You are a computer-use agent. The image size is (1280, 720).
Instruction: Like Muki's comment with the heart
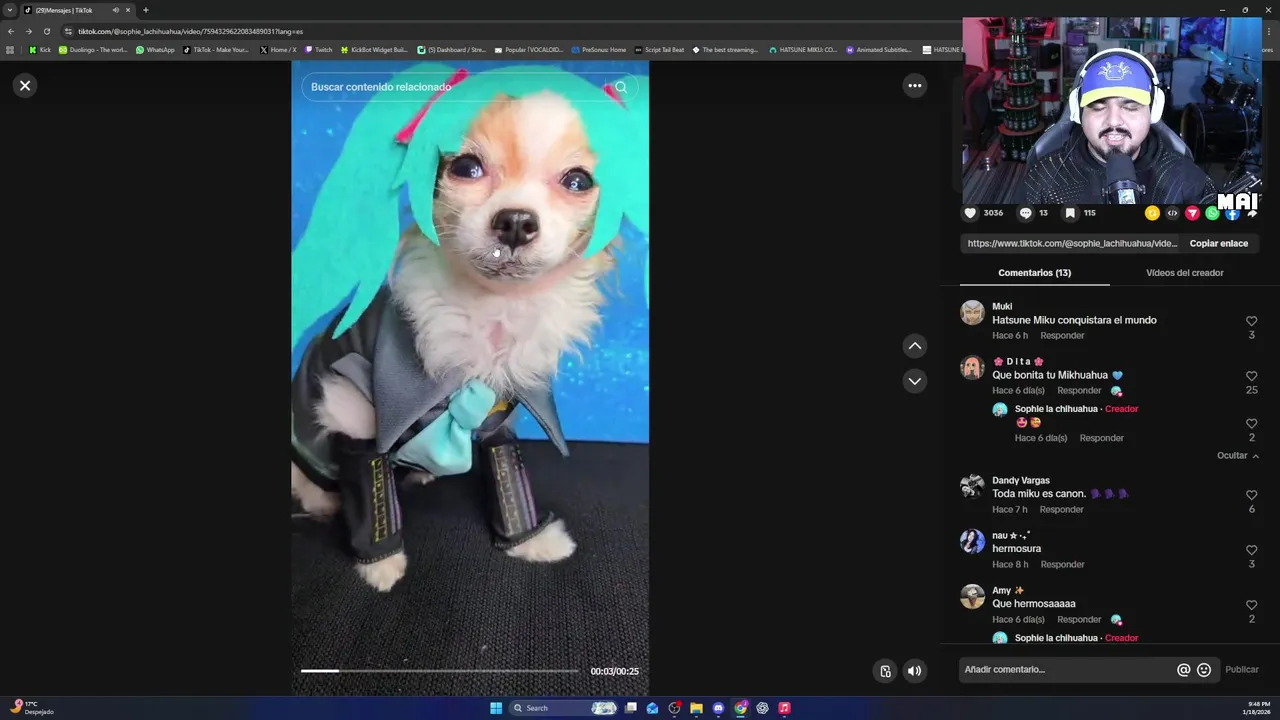click(x=1251, y=321)
